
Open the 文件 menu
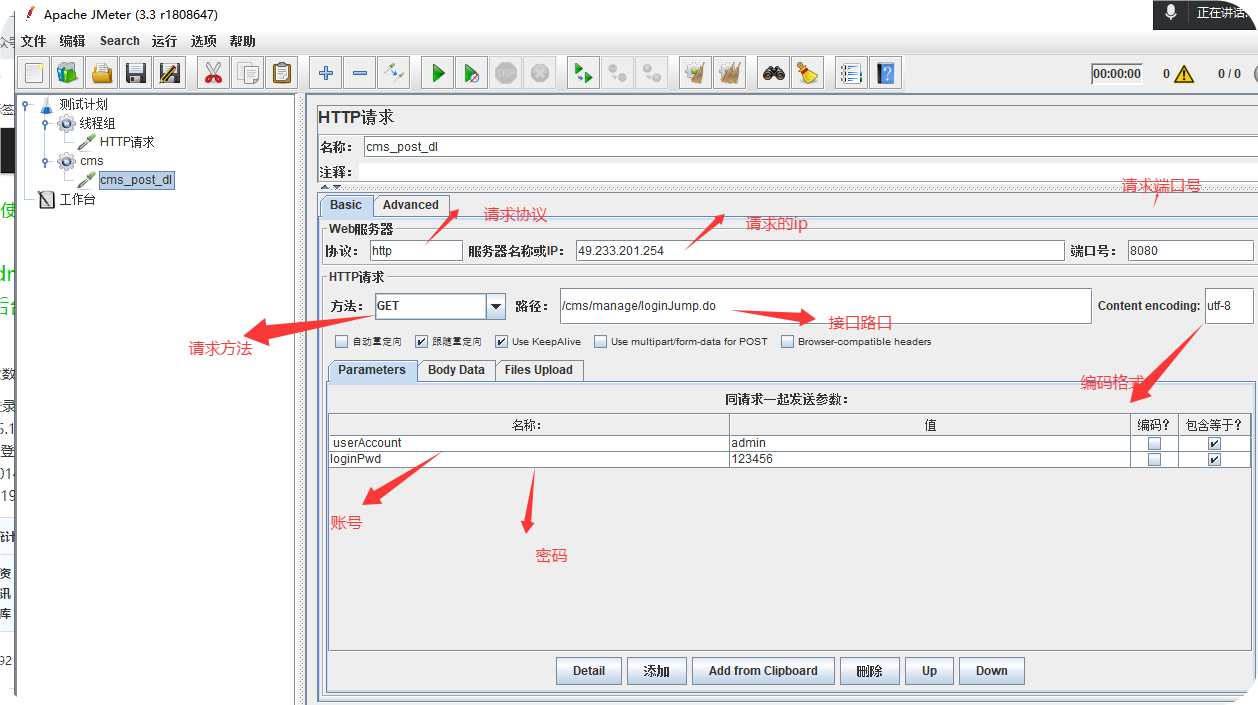[33, 41]
